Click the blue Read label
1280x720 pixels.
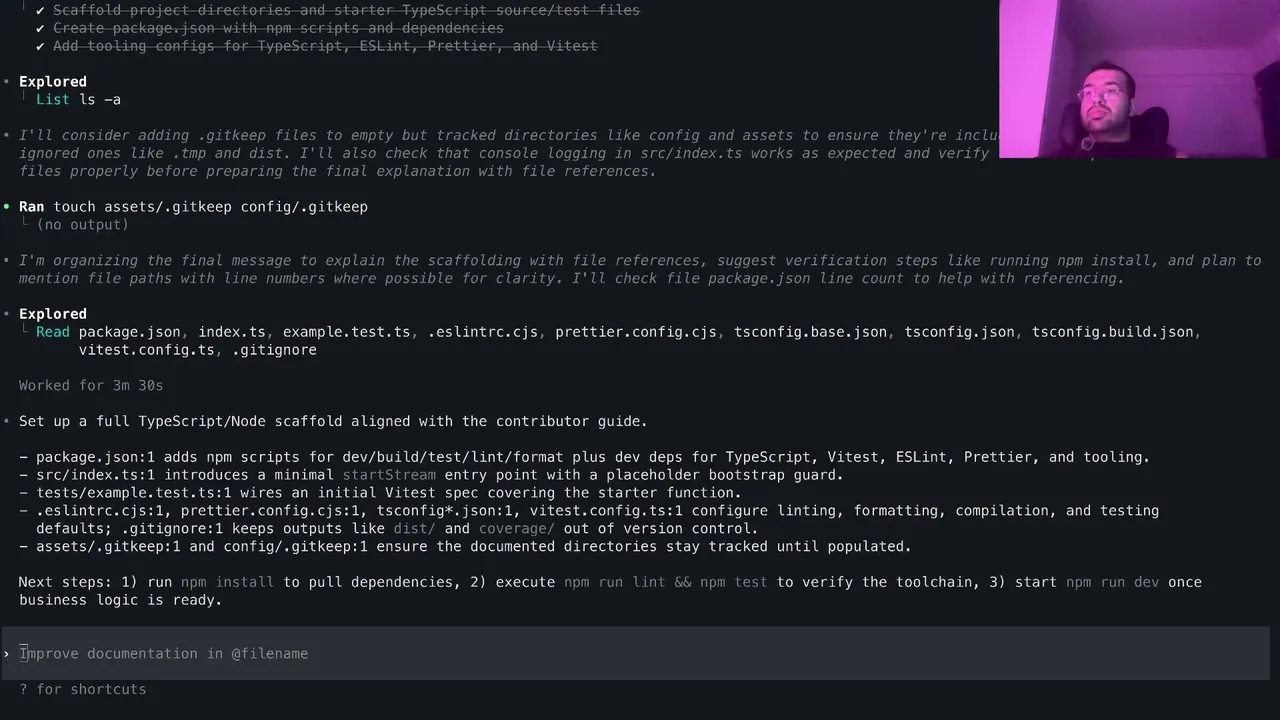click(53, 332)
